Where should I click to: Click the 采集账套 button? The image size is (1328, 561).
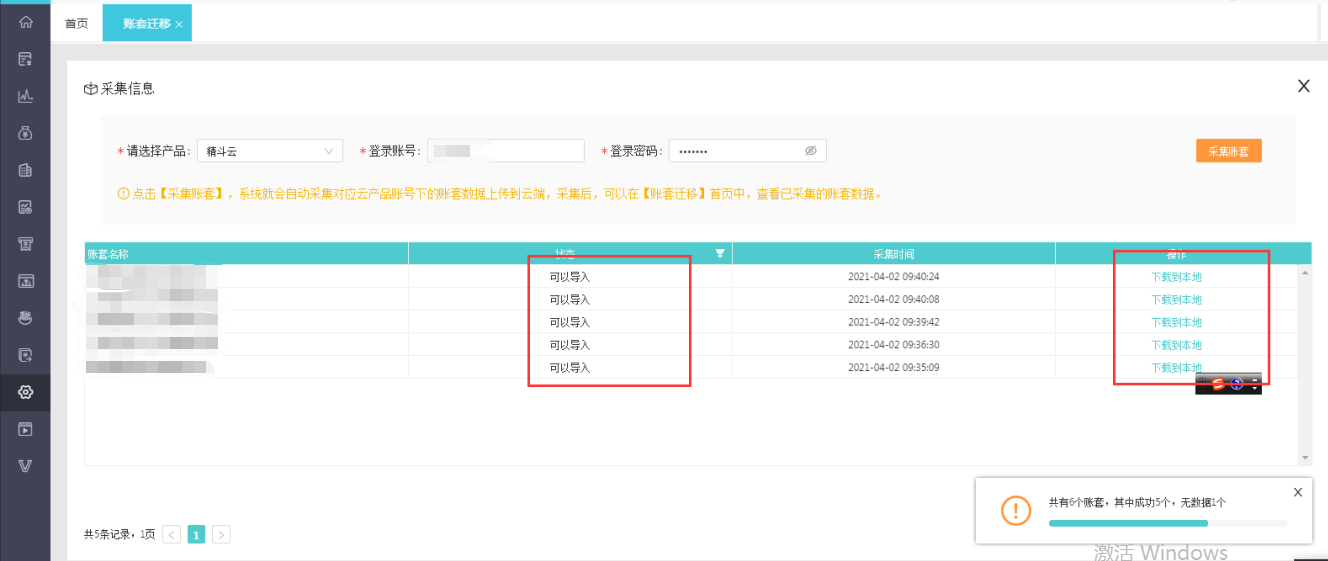point(1228,151)
